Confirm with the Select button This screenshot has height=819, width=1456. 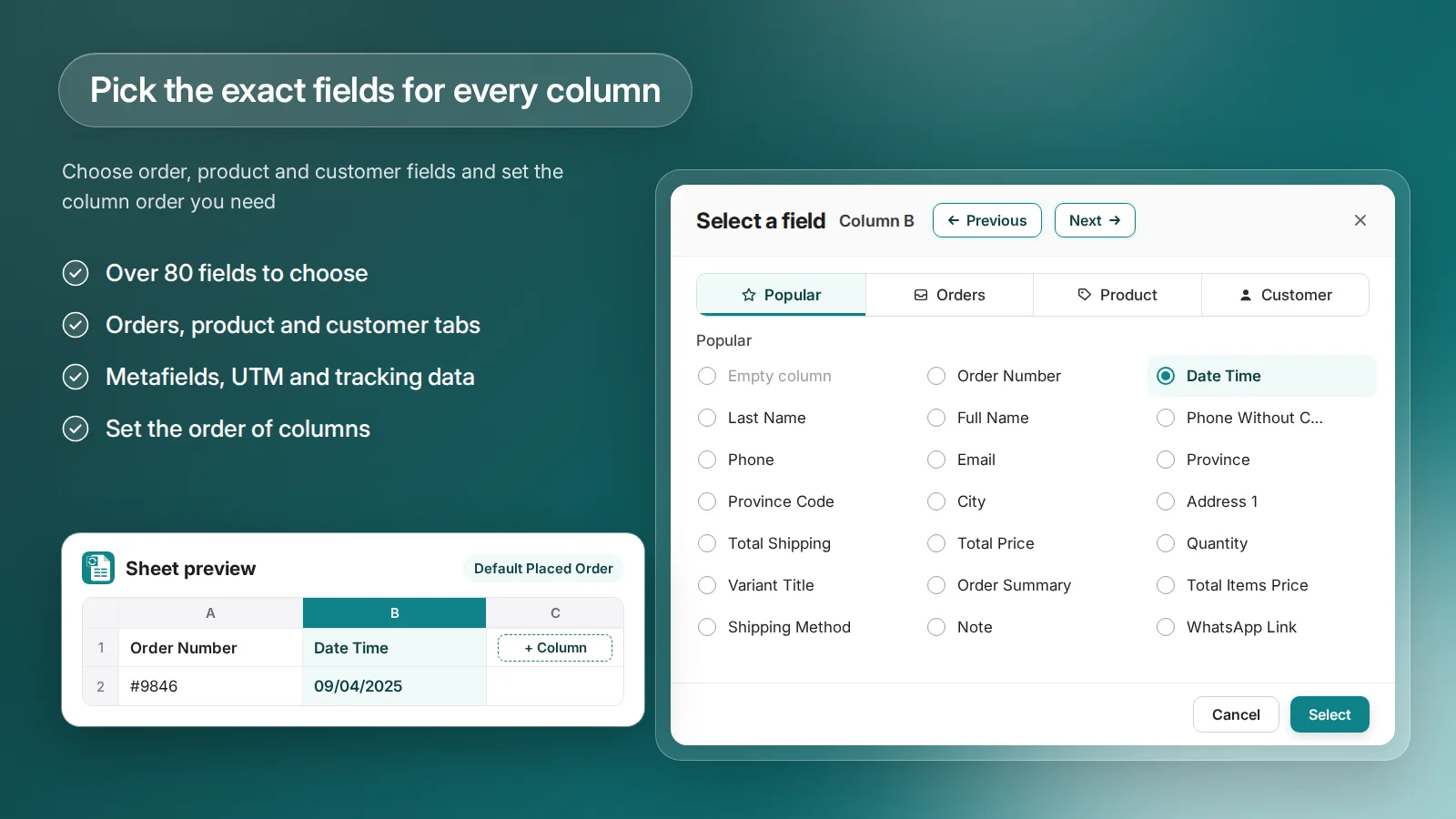tap(1330, 714)
